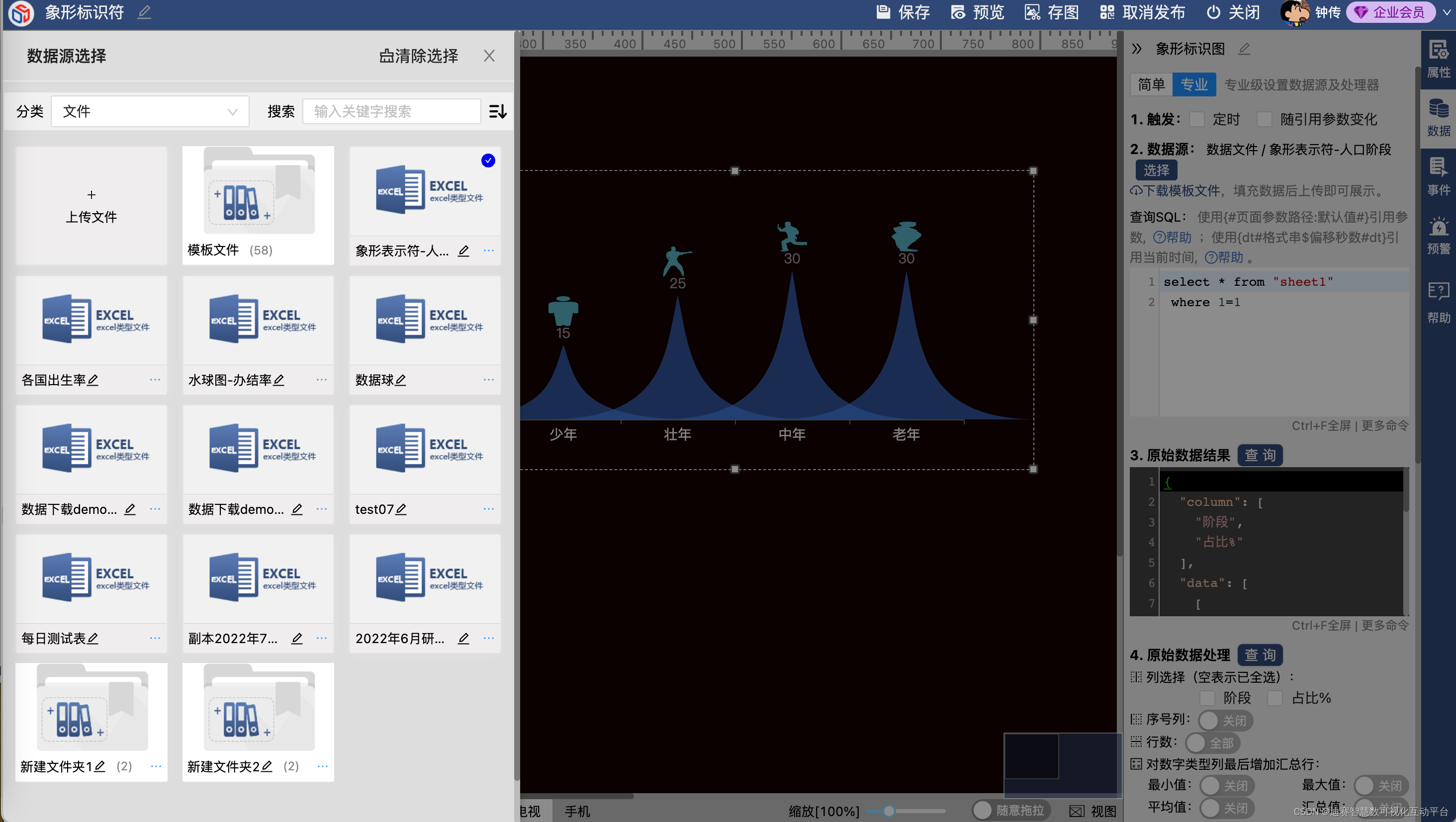Open 事件 events sidebar tab

(x=1439, y=177)
